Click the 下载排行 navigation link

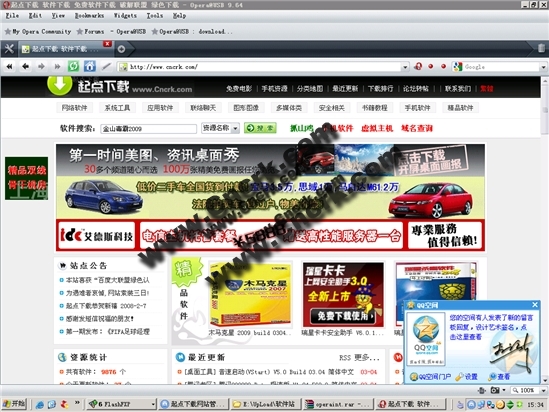click(380, 89)
